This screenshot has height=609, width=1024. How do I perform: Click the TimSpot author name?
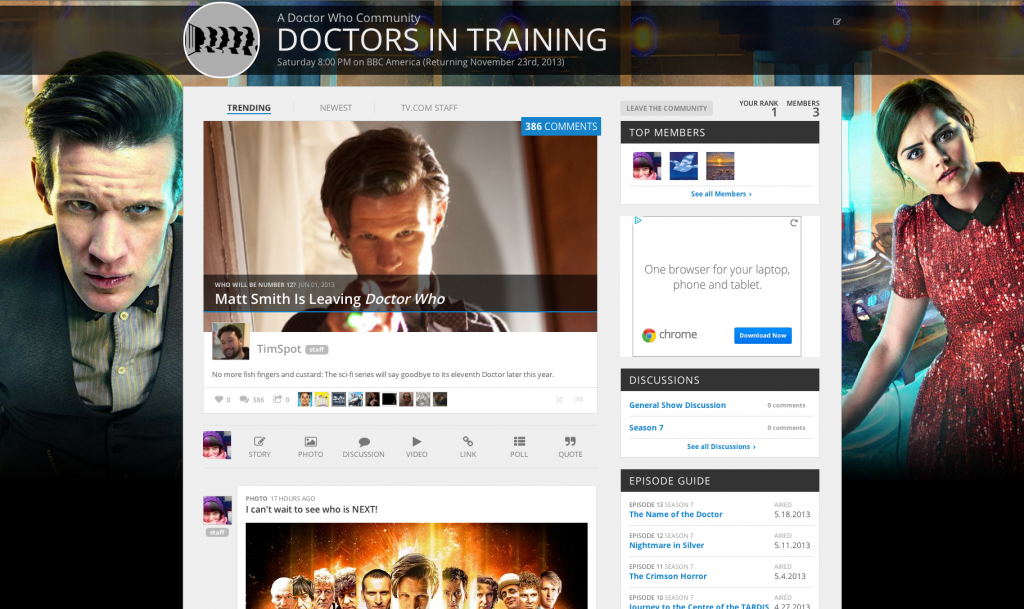(279, 349)
